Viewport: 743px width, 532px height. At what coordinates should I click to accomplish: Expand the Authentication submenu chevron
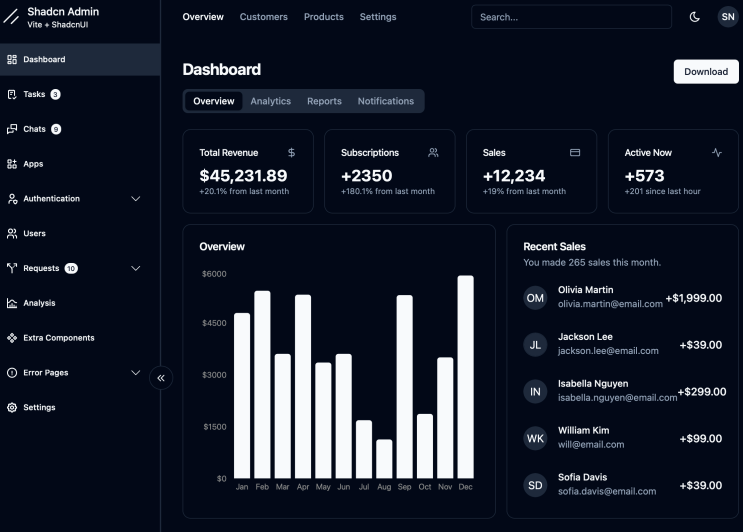point(136,198)
